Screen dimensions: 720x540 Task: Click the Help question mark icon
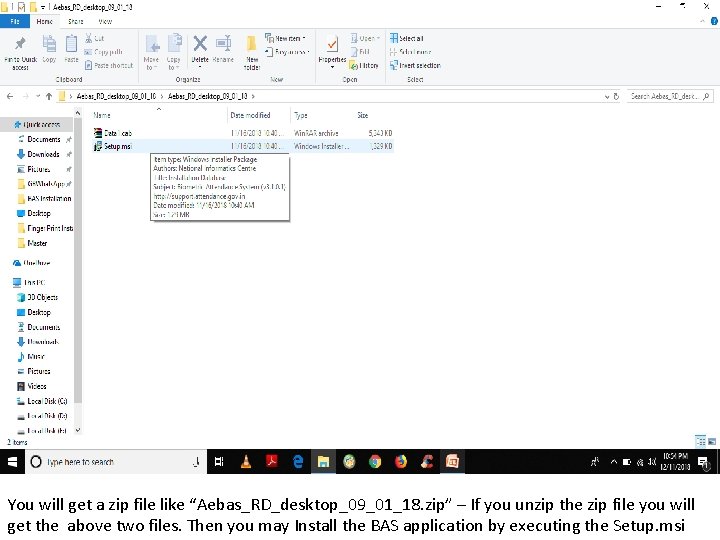click(714, 21)
